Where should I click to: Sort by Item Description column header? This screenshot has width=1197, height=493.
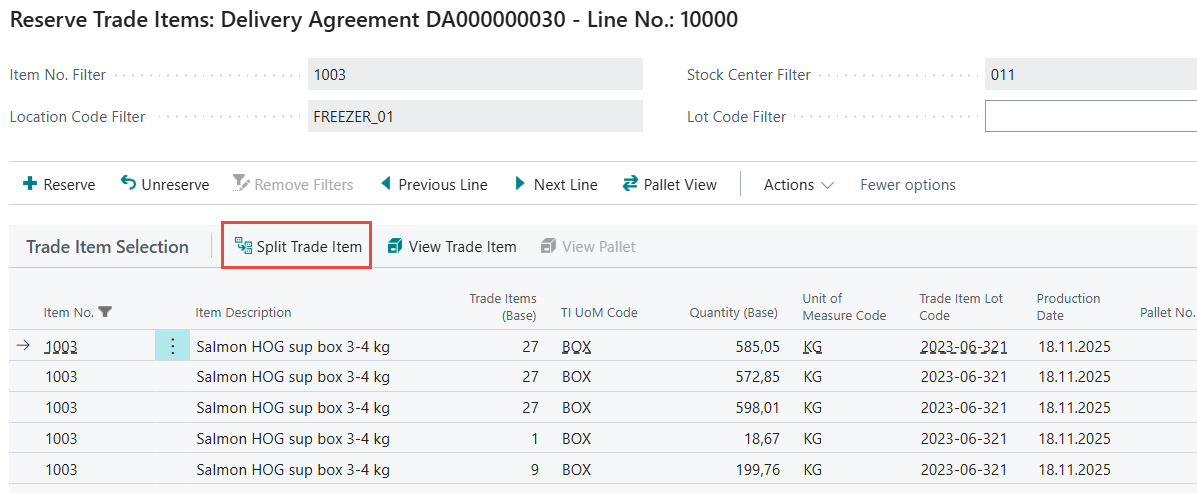[x=243, y=313]
